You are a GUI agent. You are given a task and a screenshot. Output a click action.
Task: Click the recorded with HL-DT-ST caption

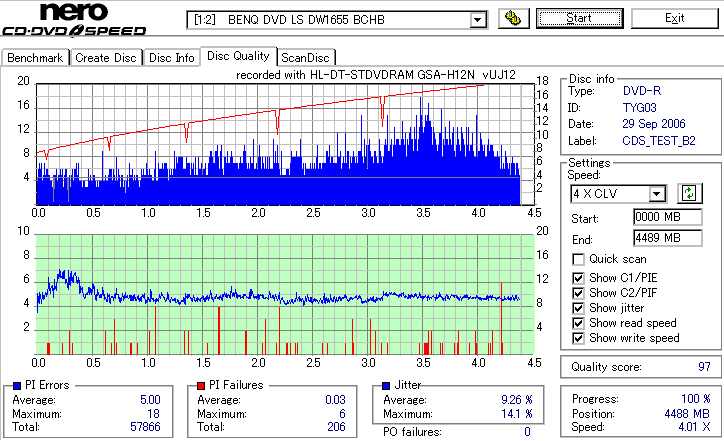point(376,75)
